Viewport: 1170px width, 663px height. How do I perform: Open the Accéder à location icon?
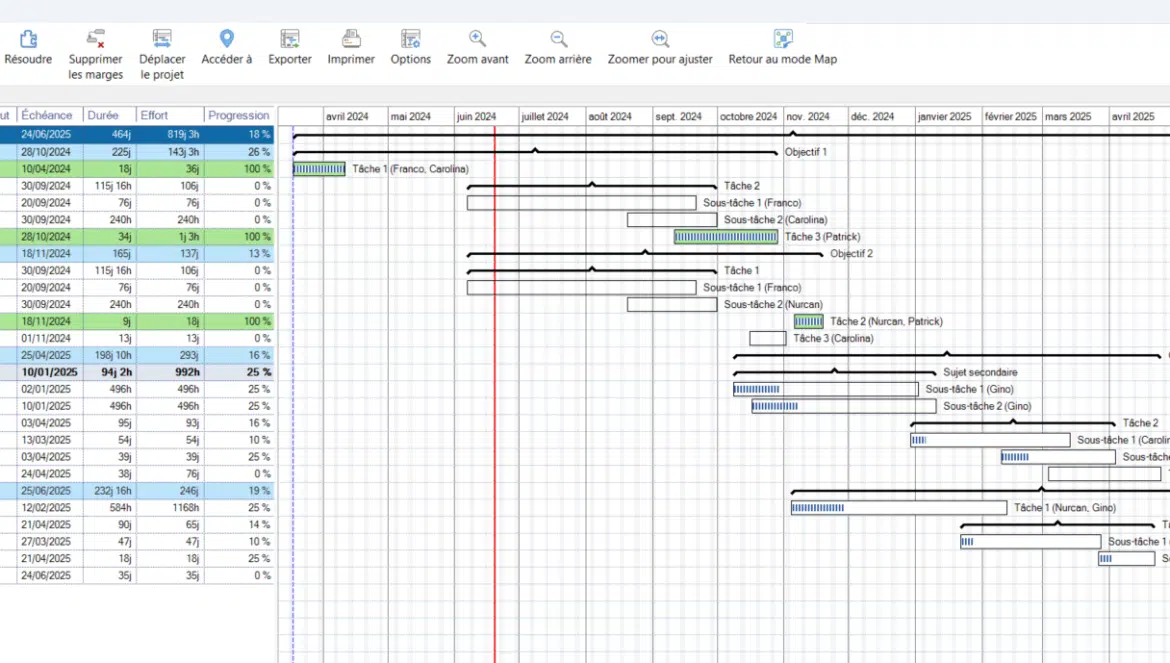[x=227, y=39]
